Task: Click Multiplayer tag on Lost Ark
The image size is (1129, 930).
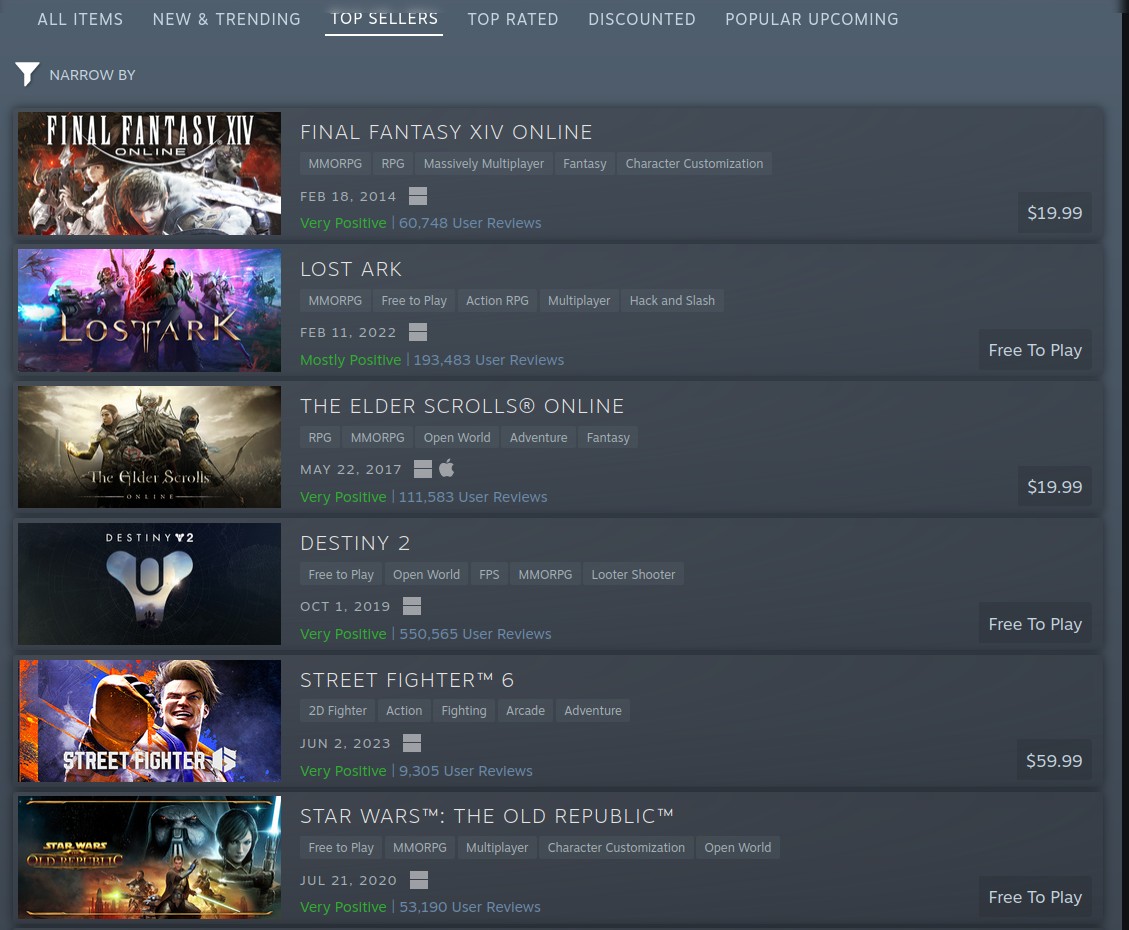Action: click(x=579, y=300)
